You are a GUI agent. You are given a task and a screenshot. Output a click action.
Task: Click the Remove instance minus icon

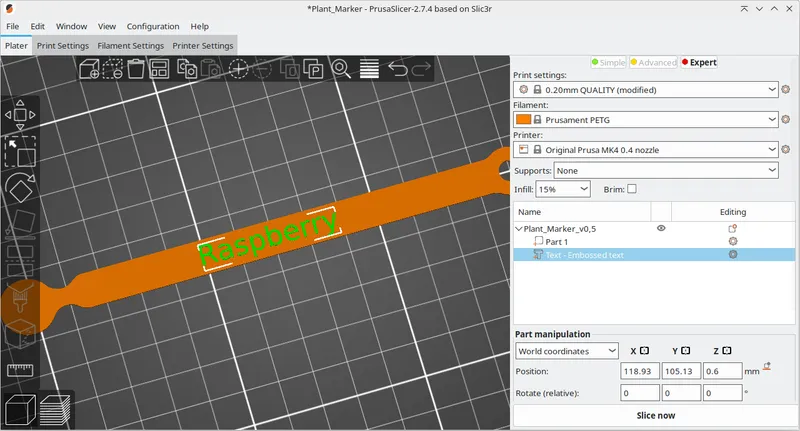pos(262,68)
